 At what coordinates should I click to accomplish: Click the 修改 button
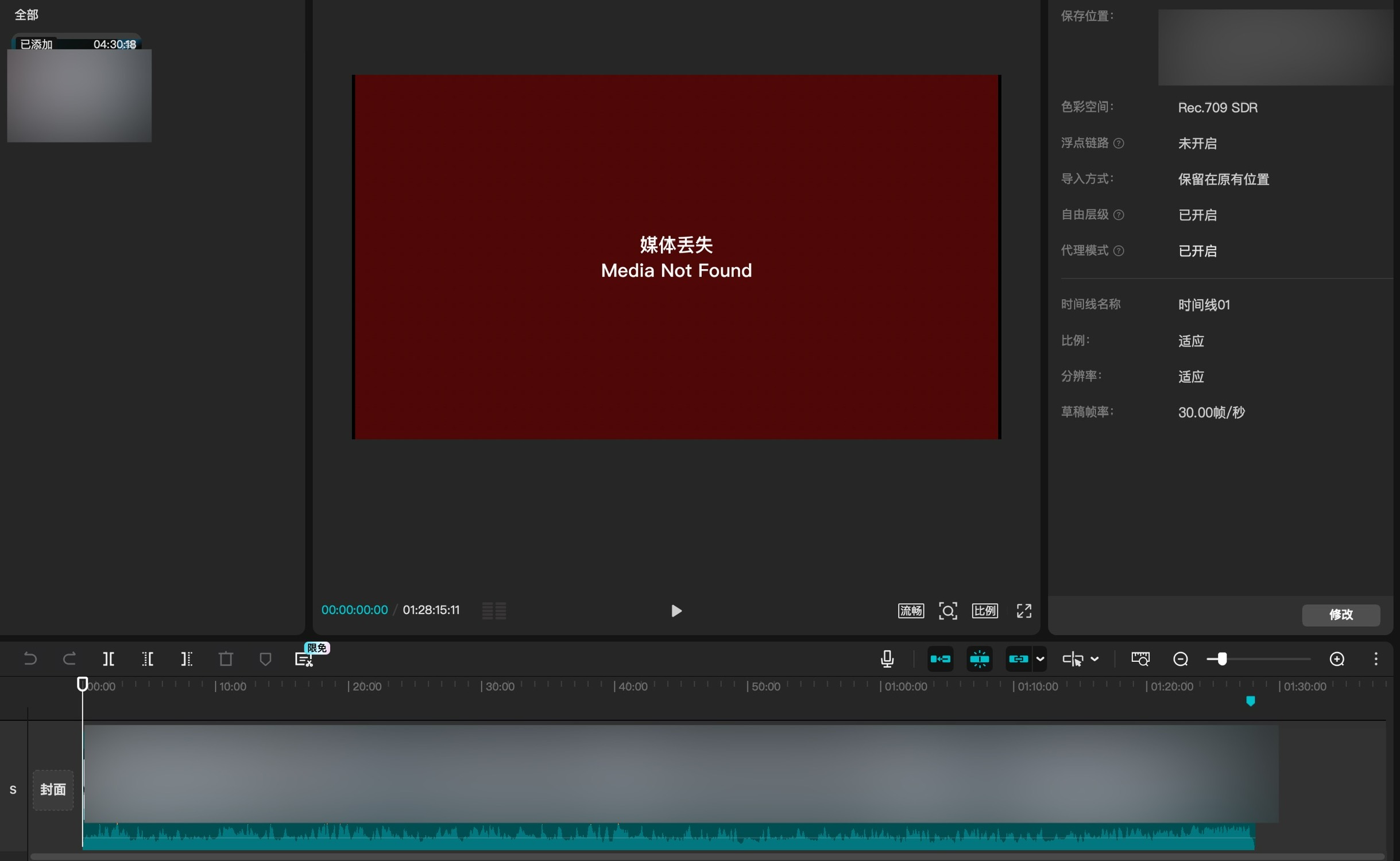tap(1340, 615)
